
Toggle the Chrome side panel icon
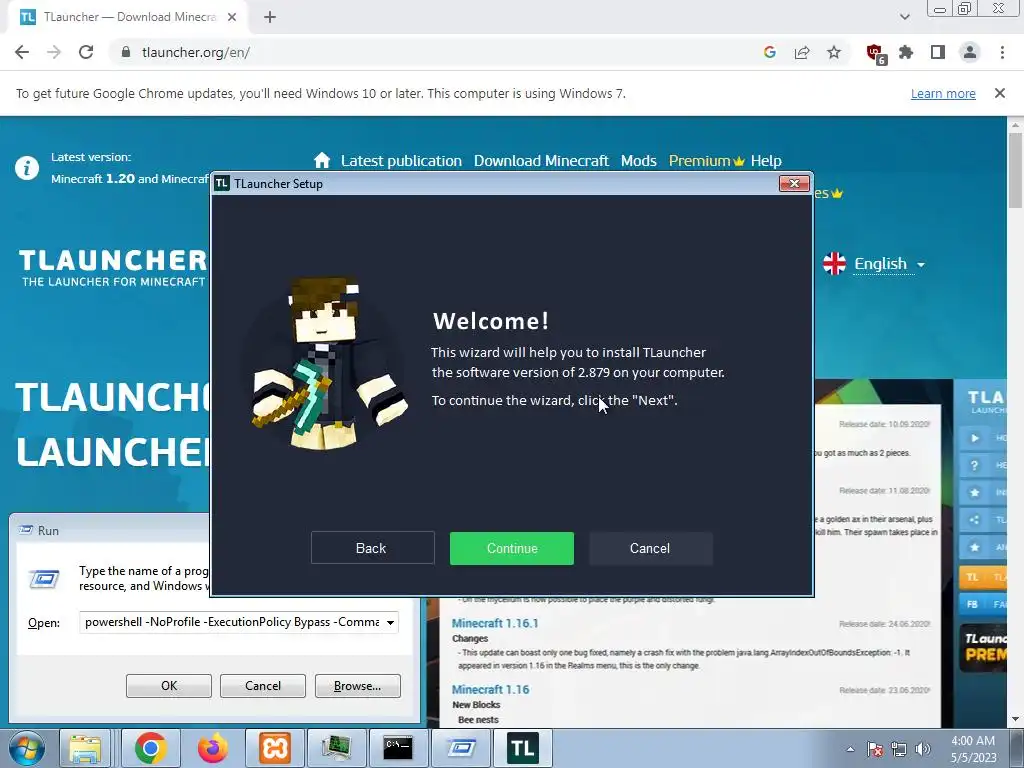point(938,52)
